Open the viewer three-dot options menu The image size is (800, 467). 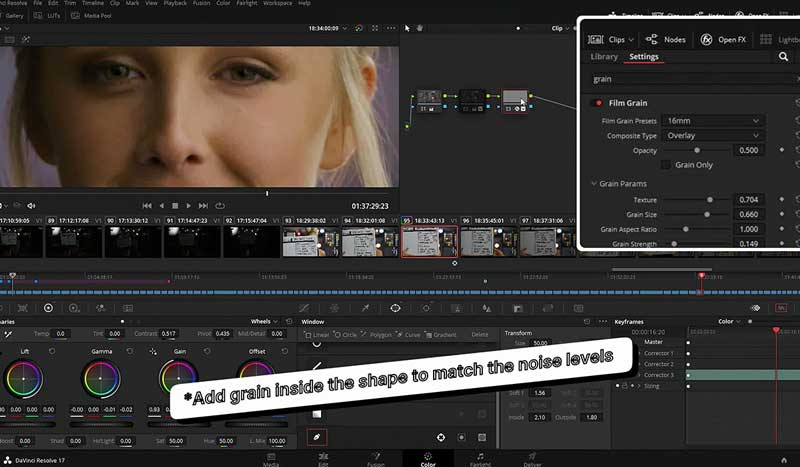click(391, 28)
